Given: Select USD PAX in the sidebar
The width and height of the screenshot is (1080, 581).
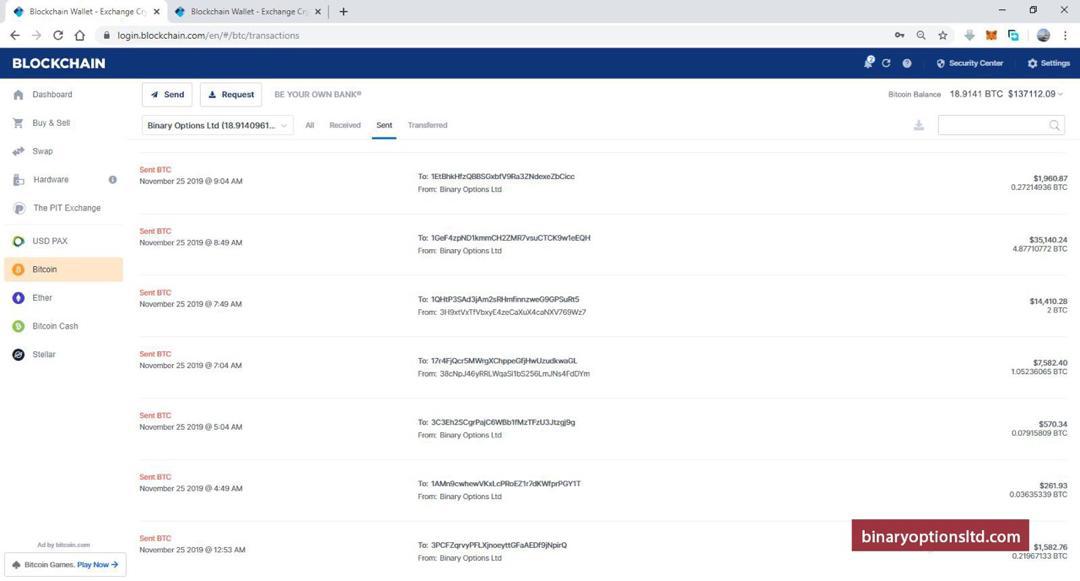Looking at the screenshot, I should point(63,241).
